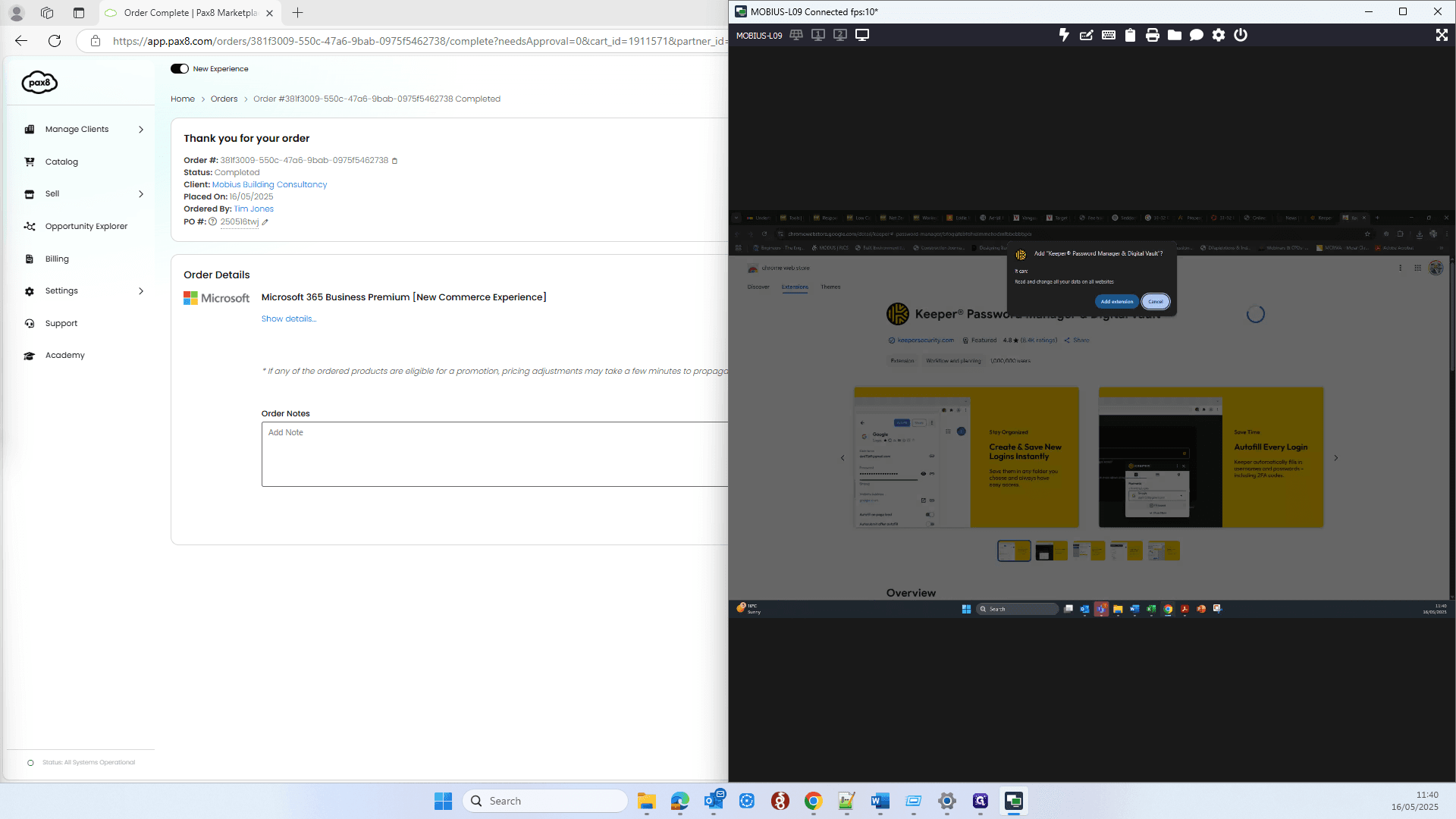Expand order Show details link
Image resolution: width=1456 pixels, height=819 pixels.
pos(288,319)
